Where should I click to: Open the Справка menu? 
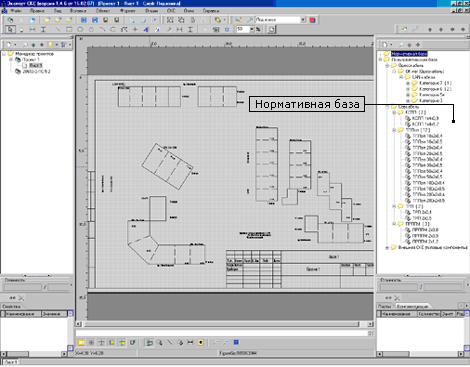pyautogui.click(x=211, y=11)
